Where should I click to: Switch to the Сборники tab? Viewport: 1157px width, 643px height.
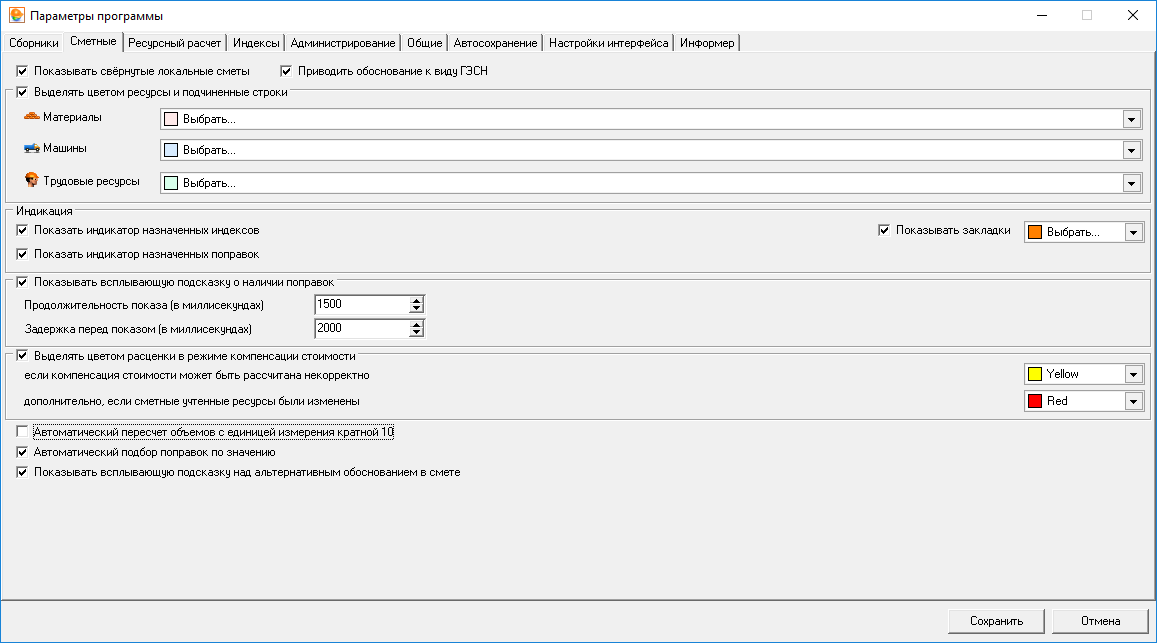33,43
